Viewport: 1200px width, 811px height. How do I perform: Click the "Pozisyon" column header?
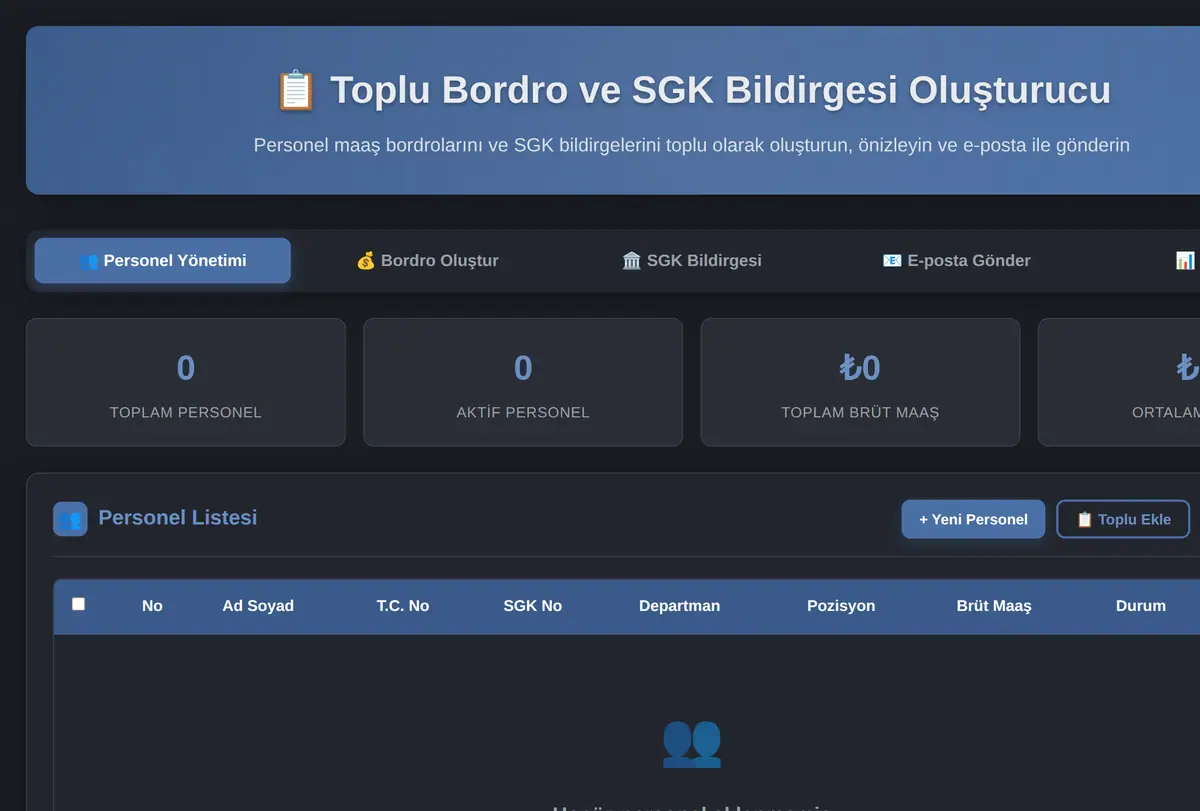841,606
